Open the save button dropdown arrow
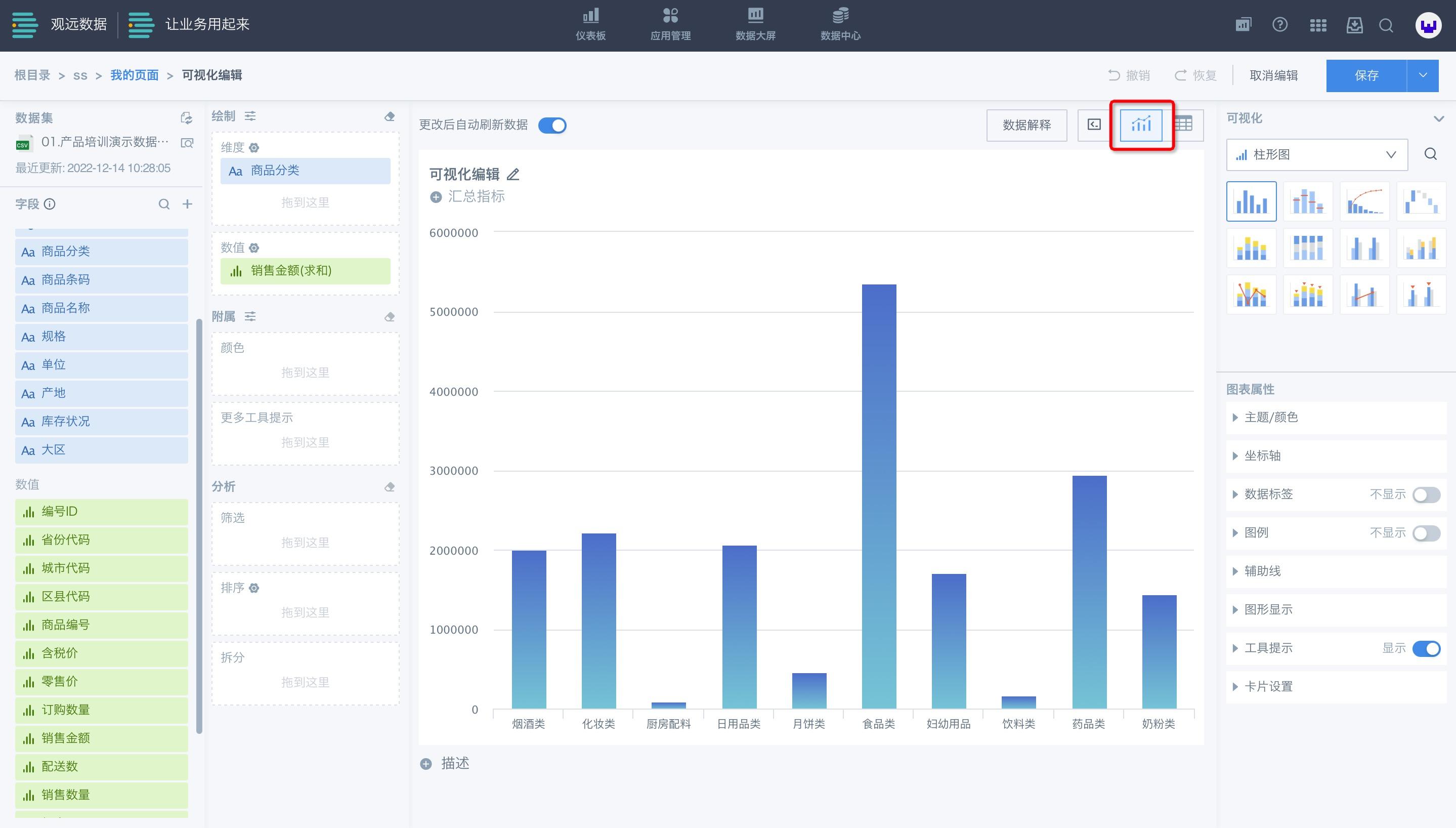 click(1423, 75)
